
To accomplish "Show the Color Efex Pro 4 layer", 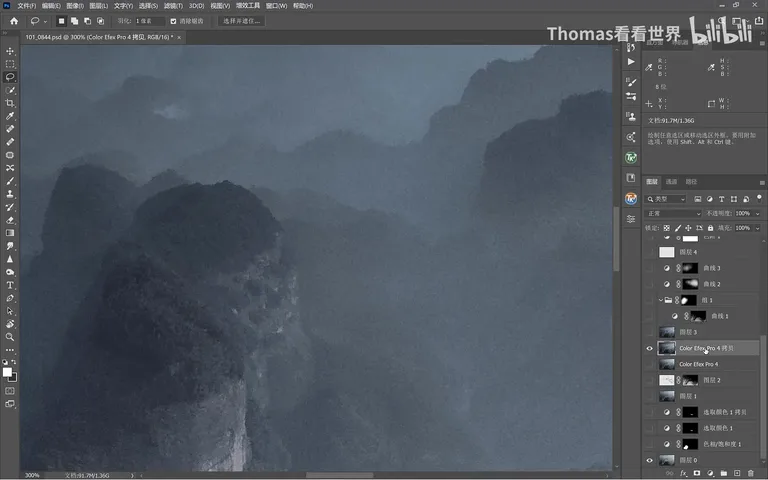I will 649,364.
